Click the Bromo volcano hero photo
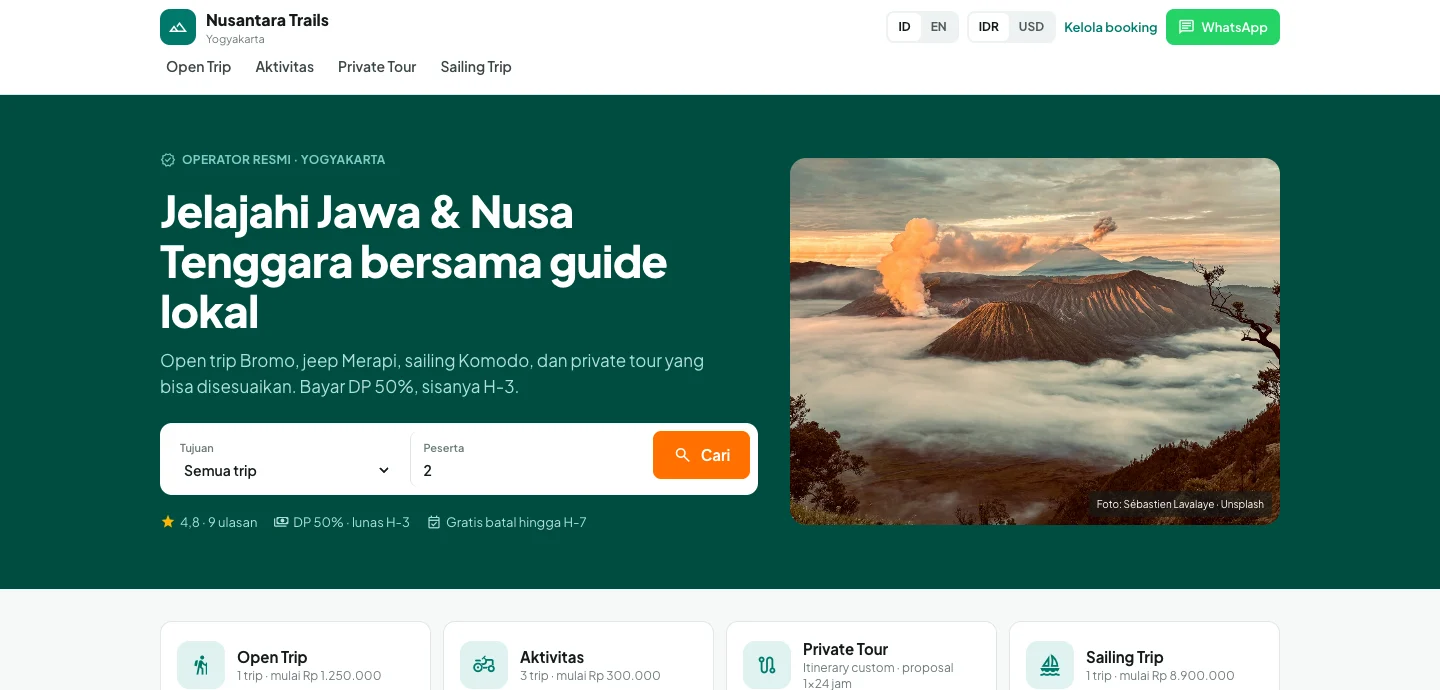 [x=1035, y=341]
